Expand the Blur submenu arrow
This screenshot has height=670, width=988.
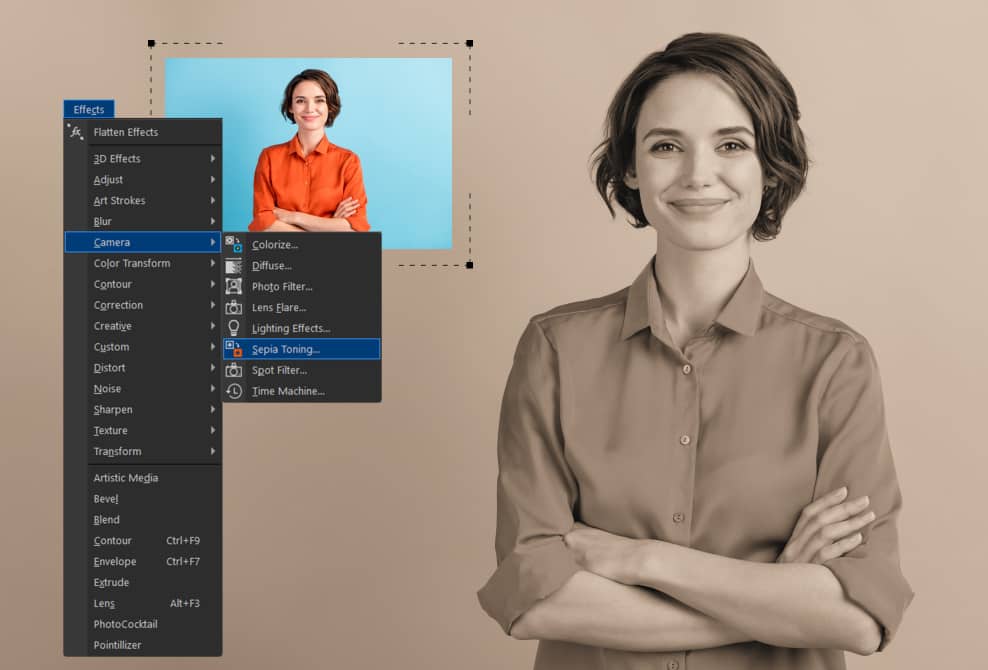point(213,222)
